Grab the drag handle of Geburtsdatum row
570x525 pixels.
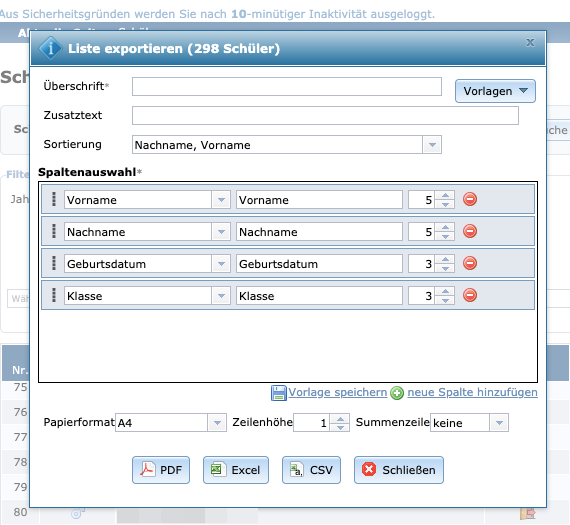(54, 263)
